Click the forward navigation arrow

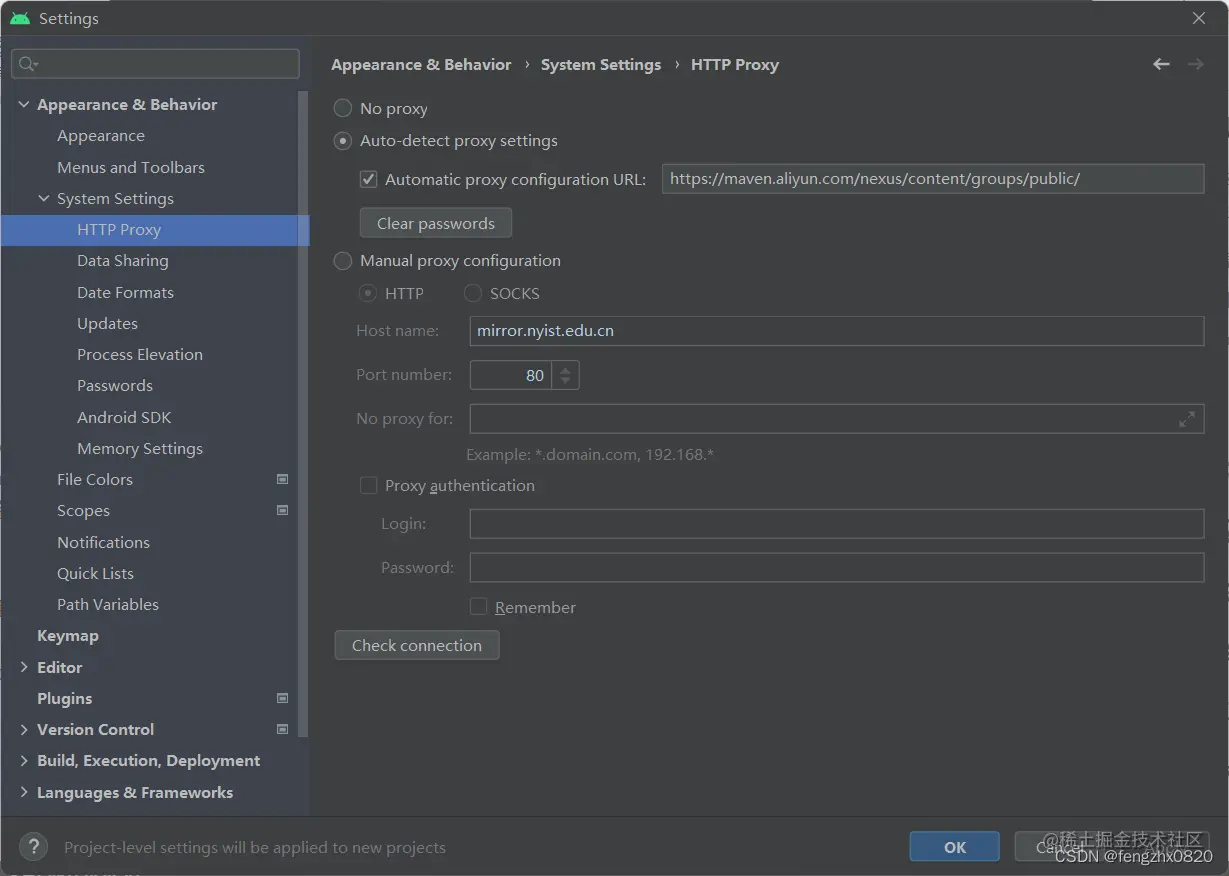pyautogui.click(x=1195, y=64)
